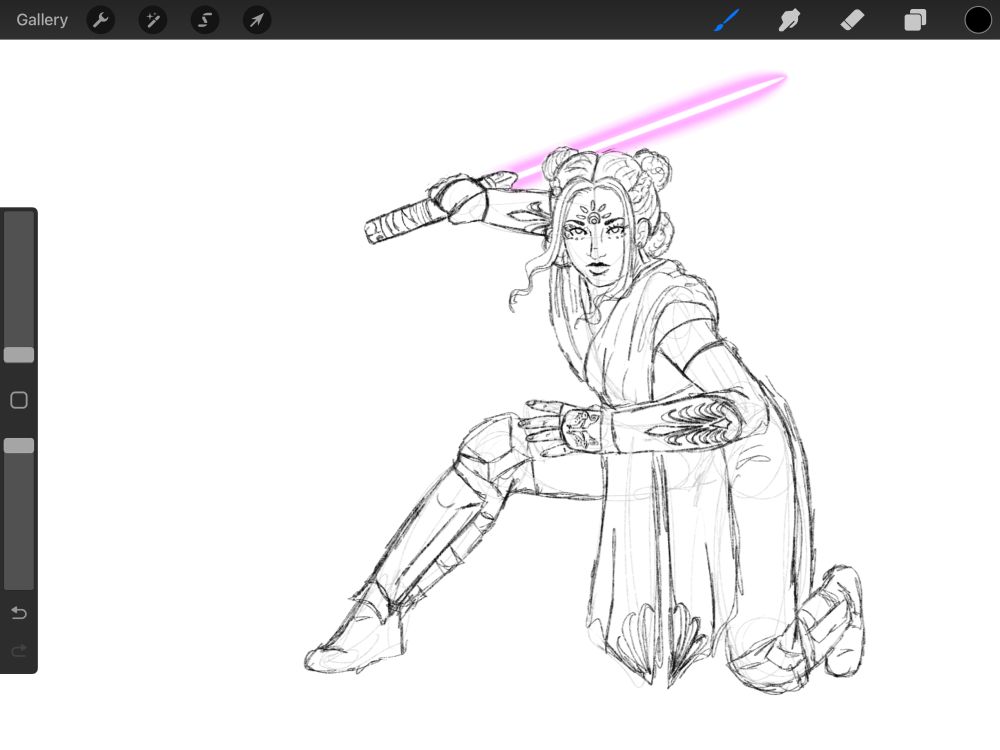The width and height of the screenshot is (1000, 750).
Task: Redo the last undone stroke
Action: pos(19,651)
